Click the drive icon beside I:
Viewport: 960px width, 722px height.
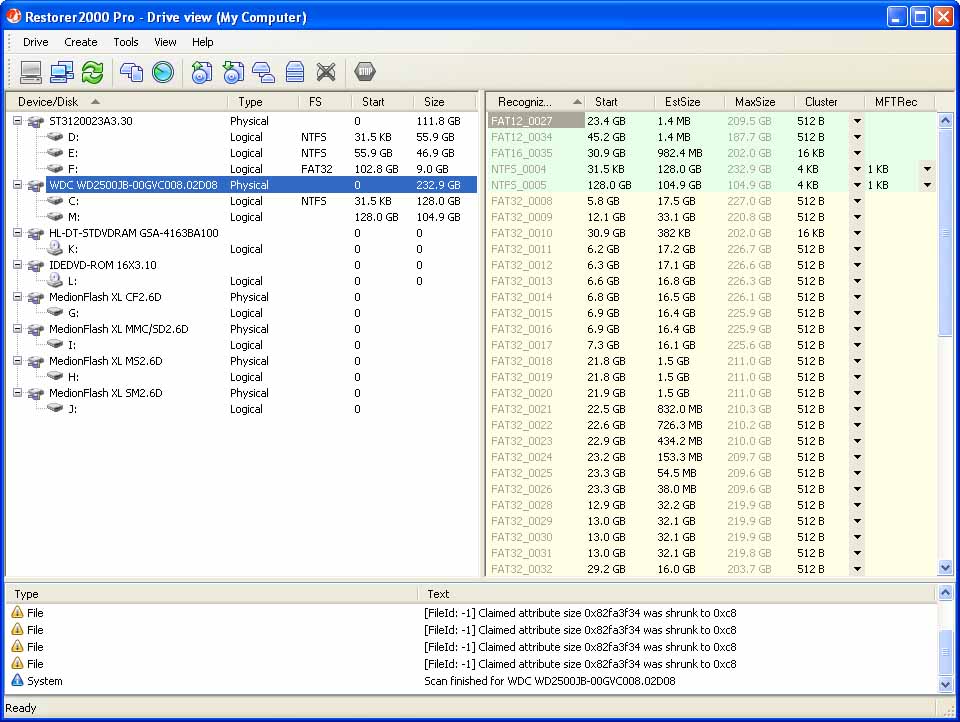pyautogui.click(x=55, y=344)
